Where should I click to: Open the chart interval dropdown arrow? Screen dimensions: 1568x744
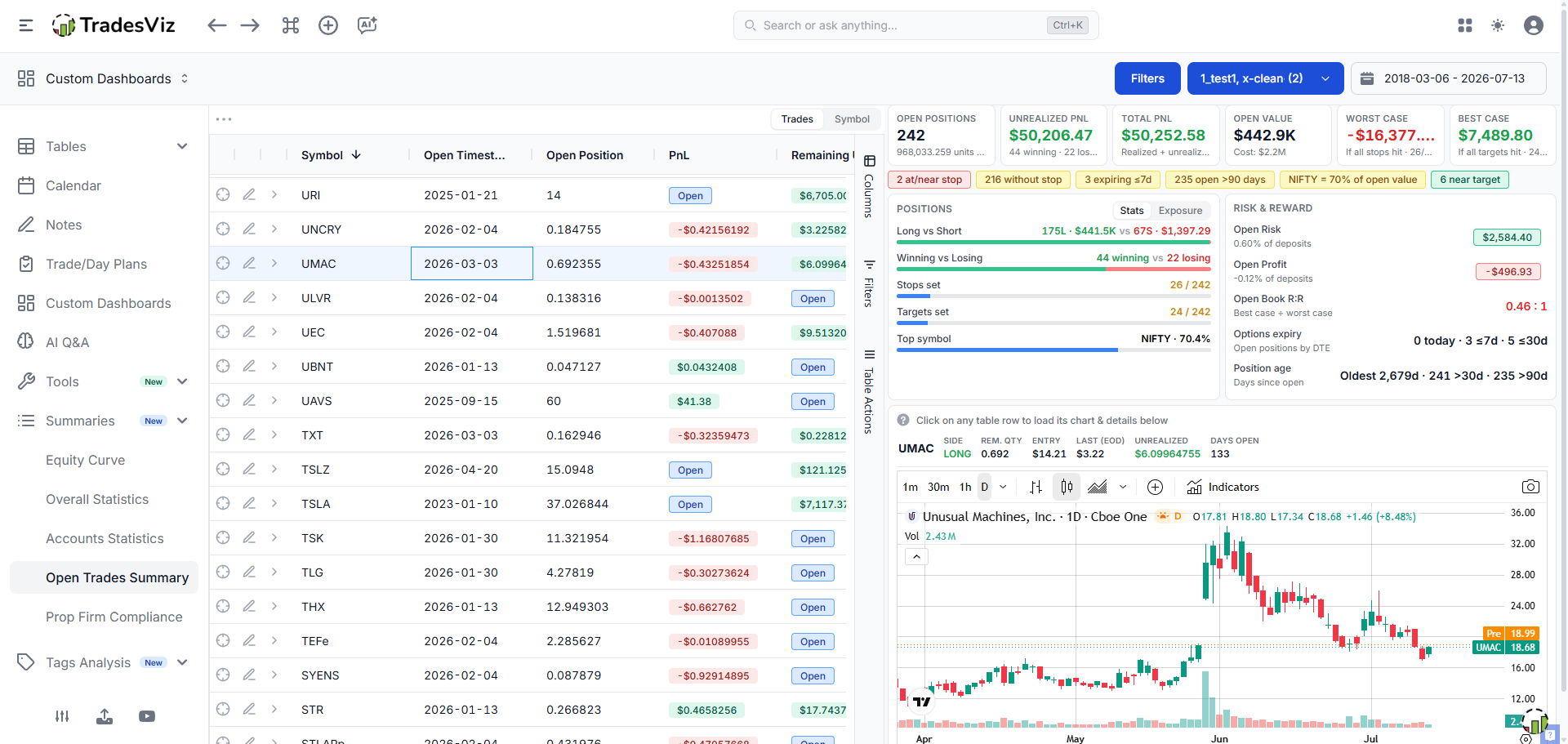click(x=1003, y=487)
